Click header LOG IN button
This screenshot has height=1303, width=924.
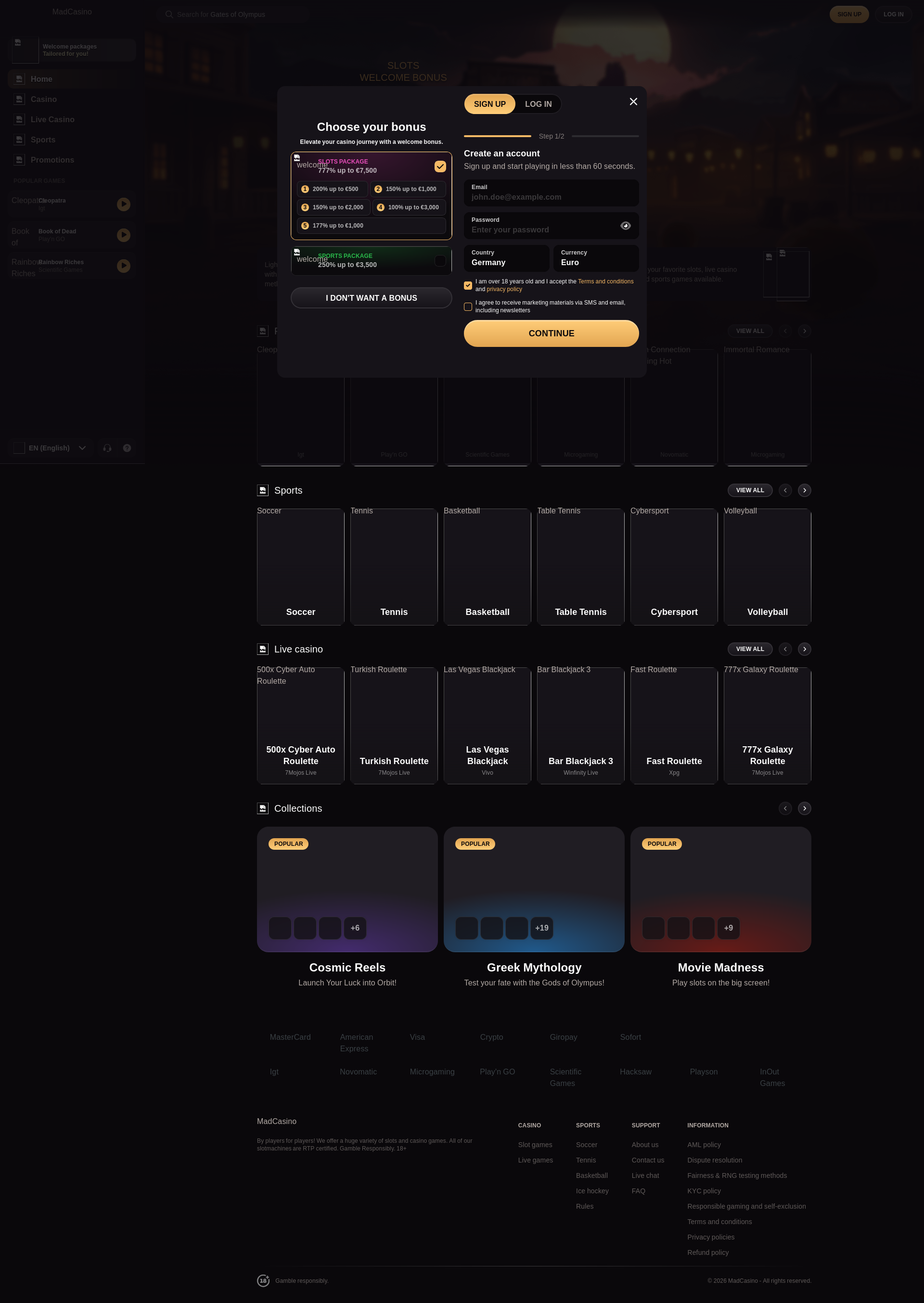(893, 14)
